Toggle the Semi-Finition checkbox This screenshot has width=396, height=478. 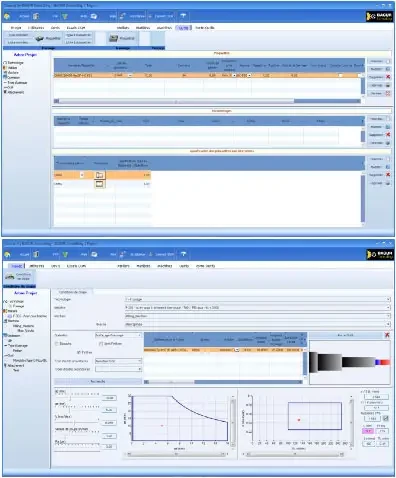[x=101, y=344]
